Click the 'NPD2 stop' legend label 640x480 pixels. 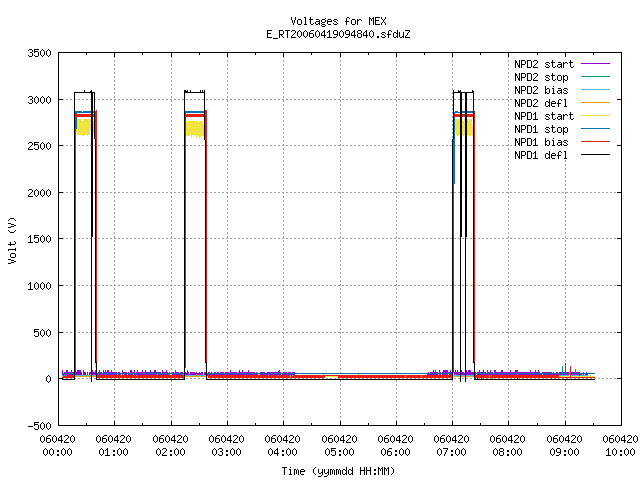(x=541, y=77)
